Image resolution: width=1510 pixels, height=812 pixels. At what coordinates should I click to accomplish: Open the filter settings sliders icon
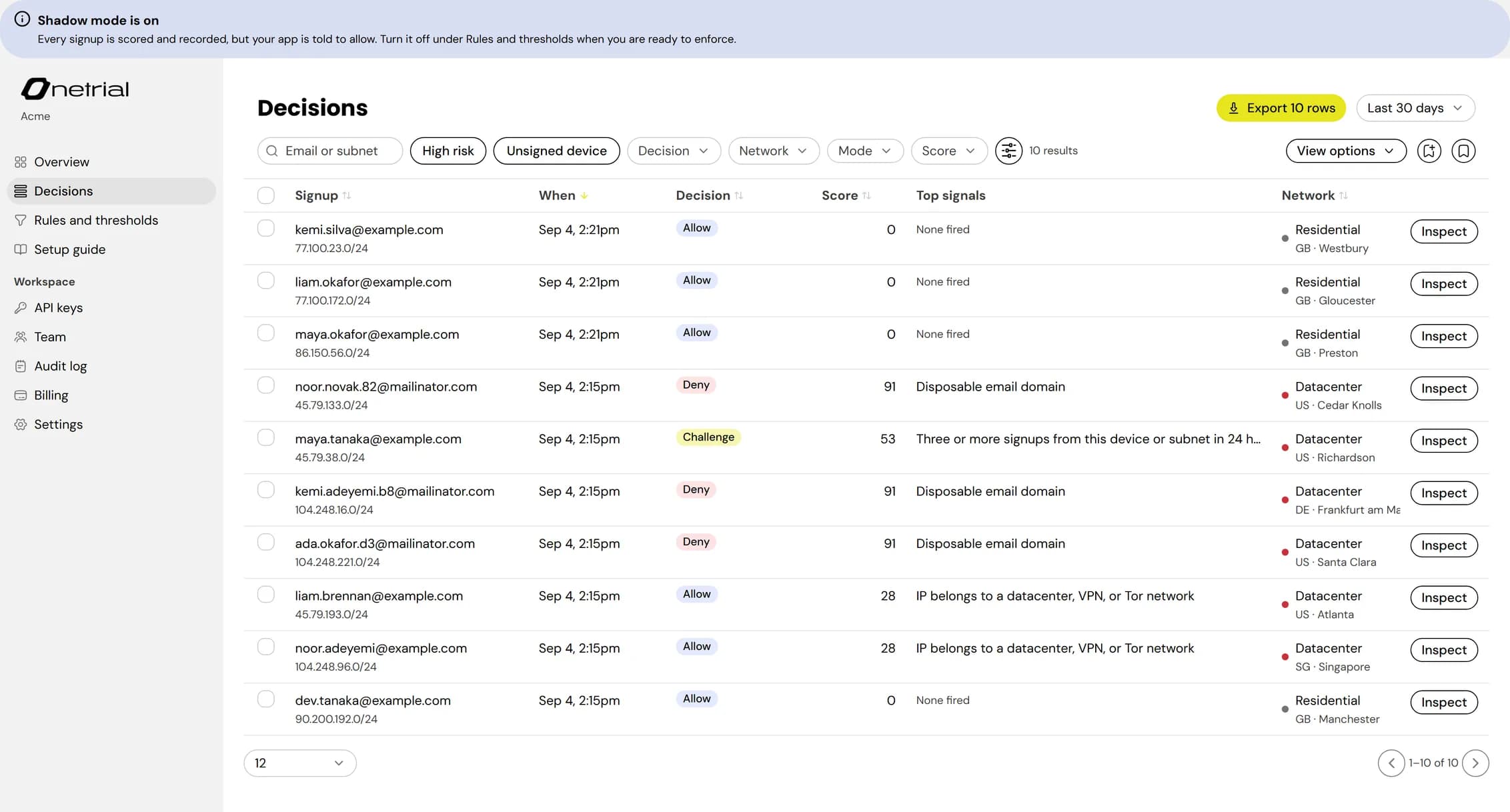point(1008,151)
